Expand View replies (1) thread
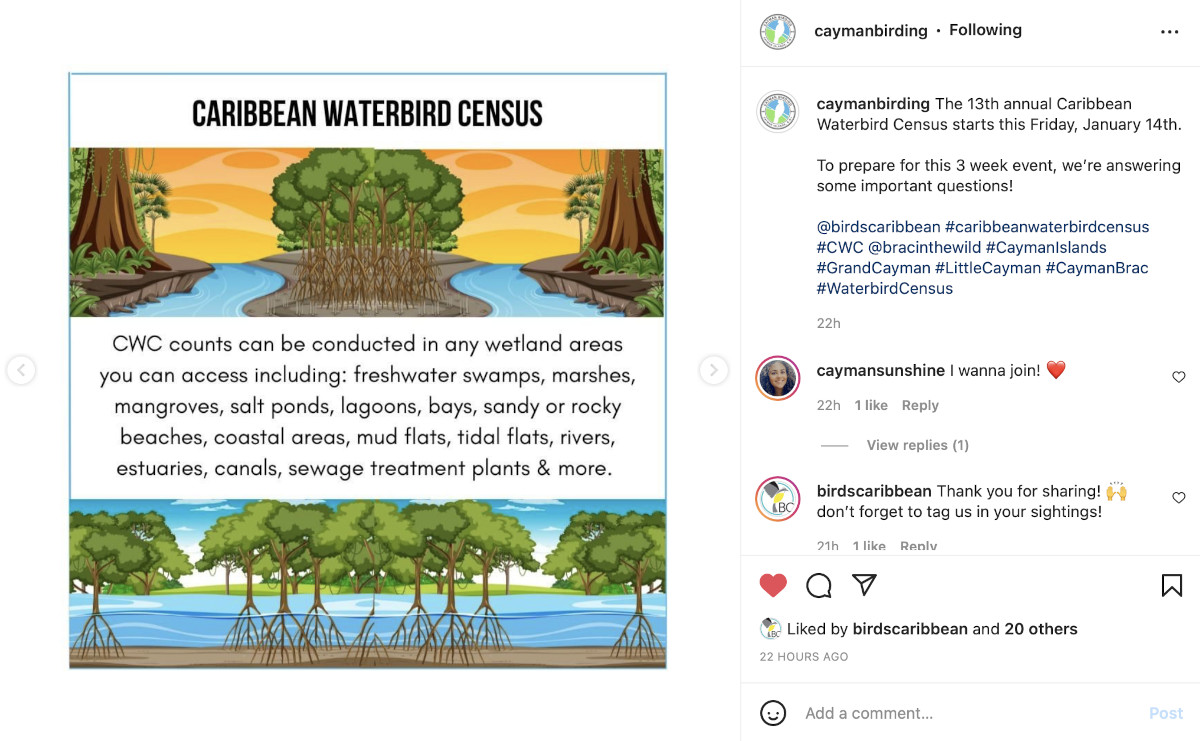Image resolution: width=1200 pixels, height=741 pixels. 917,445
